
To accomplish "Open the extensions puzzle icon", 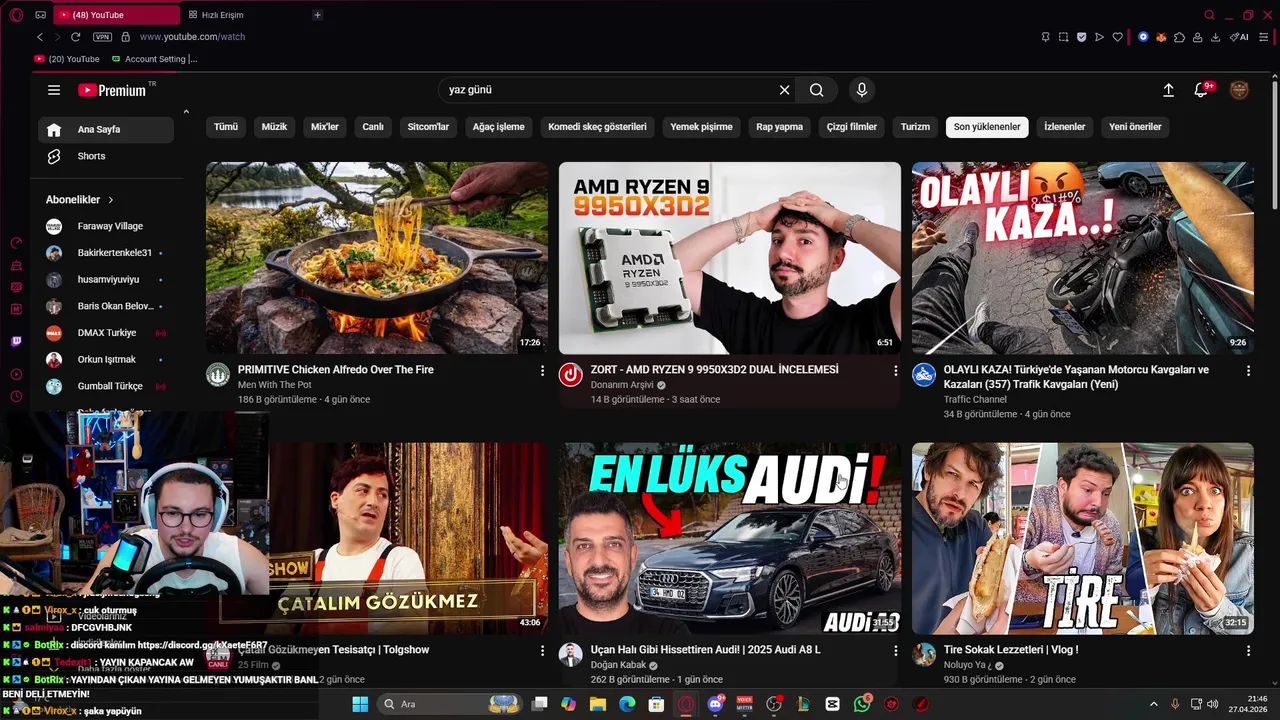I will point(1179,37).
